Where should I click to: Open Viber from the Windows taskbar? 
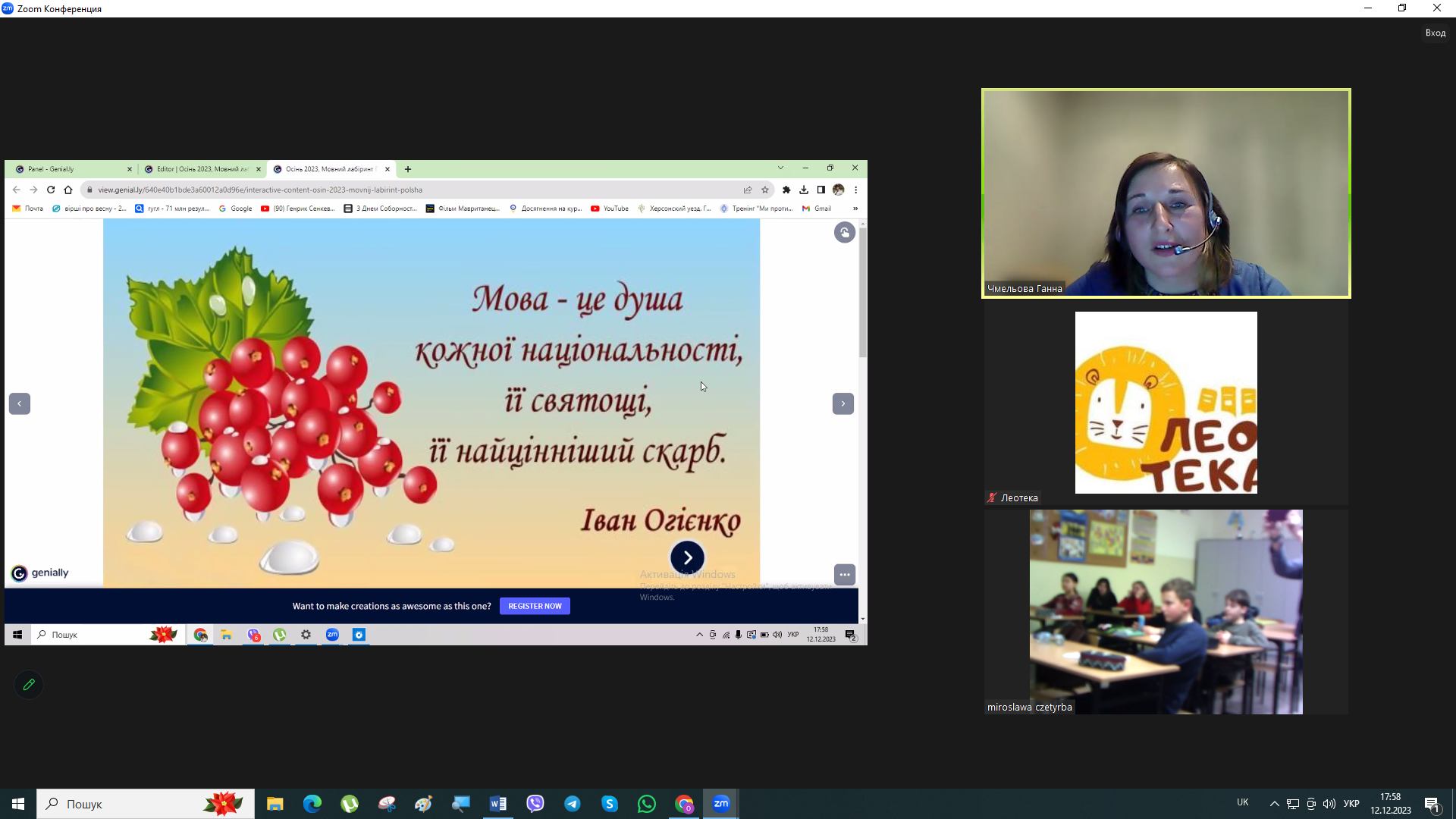coord(535,804)
